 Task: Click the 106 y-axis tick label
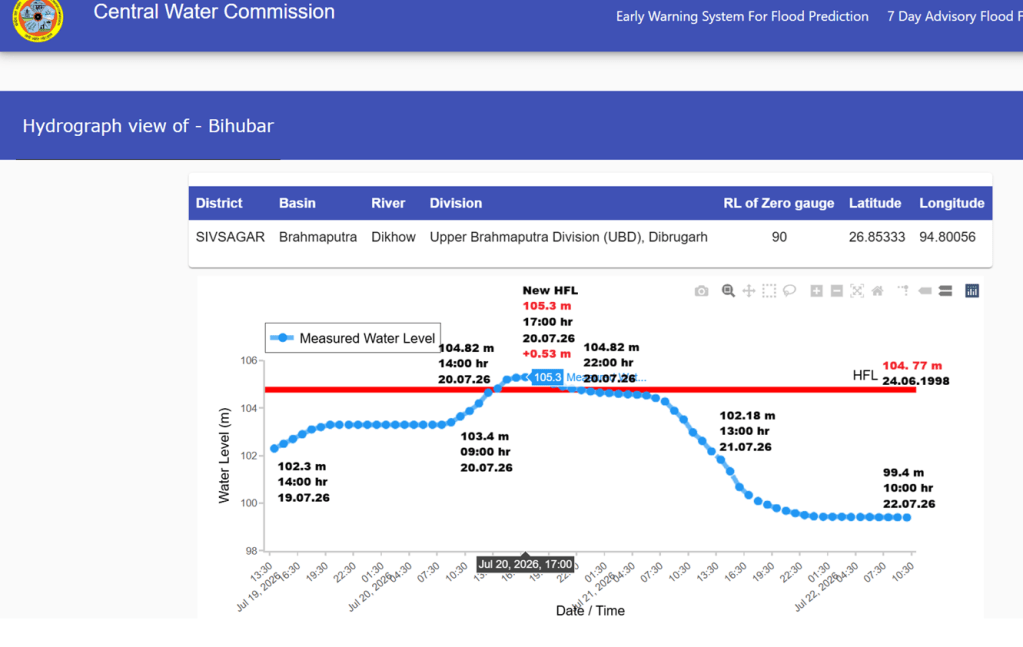[249, 361]
